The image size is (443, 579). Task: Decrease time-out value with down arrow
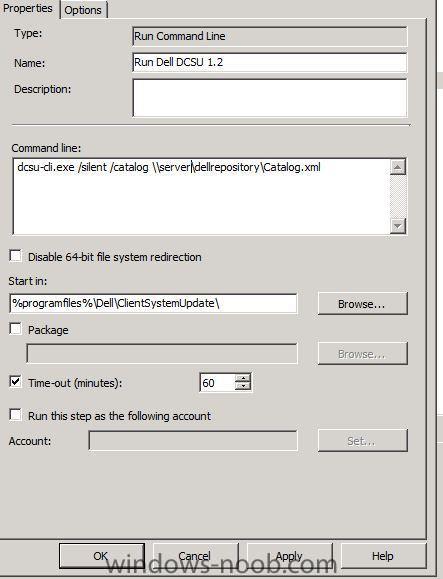(243, 387)
